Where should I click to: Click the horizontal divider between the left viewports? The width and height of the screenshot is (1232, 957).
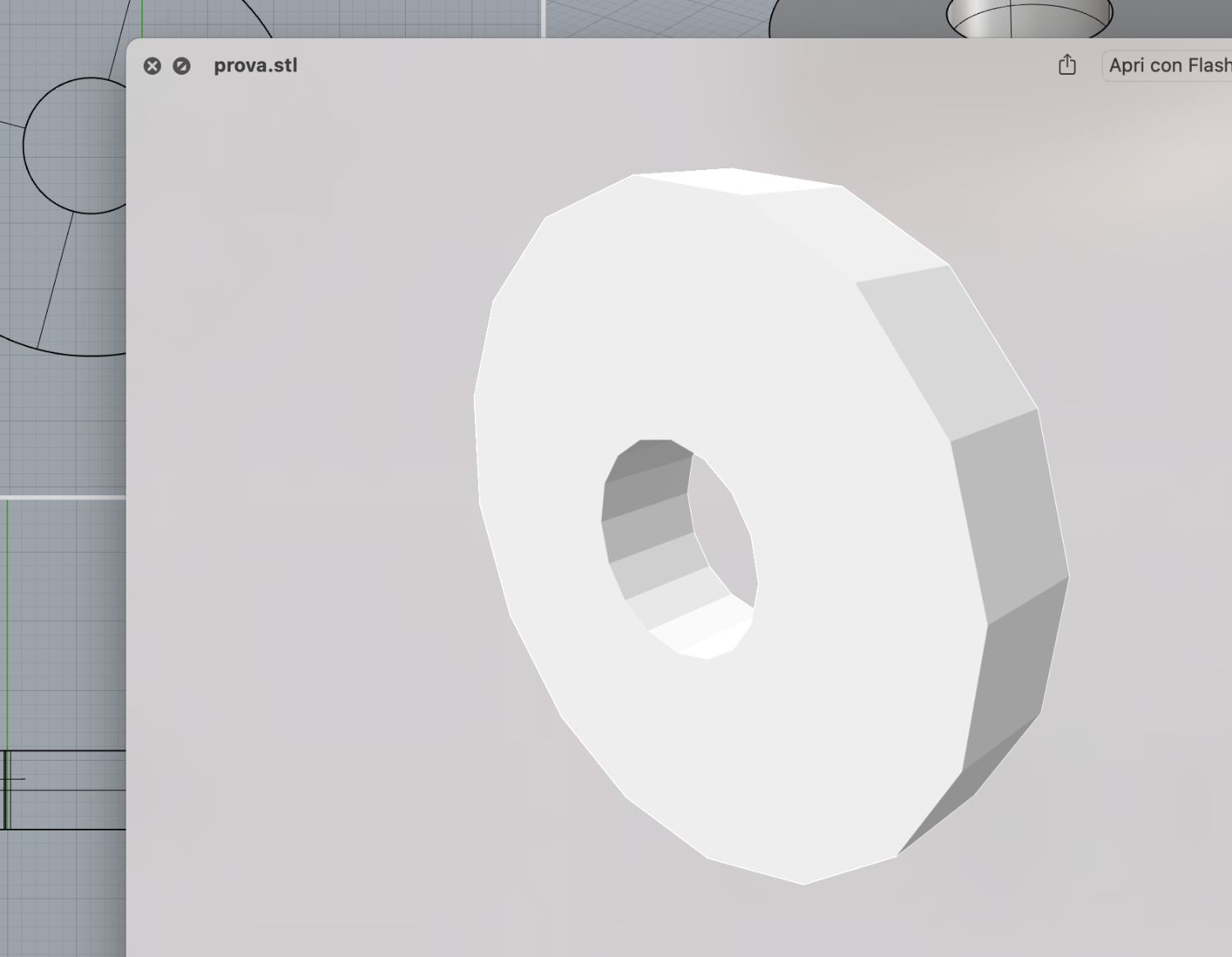[62, 497]
